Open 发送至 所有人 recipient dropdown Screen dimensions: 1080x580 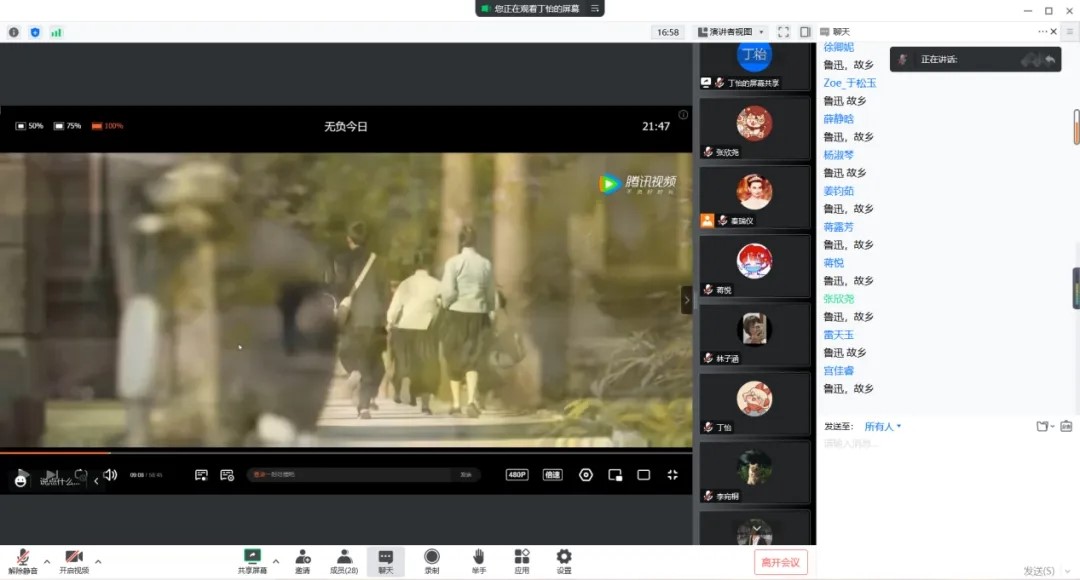click(x=883, y=427)
